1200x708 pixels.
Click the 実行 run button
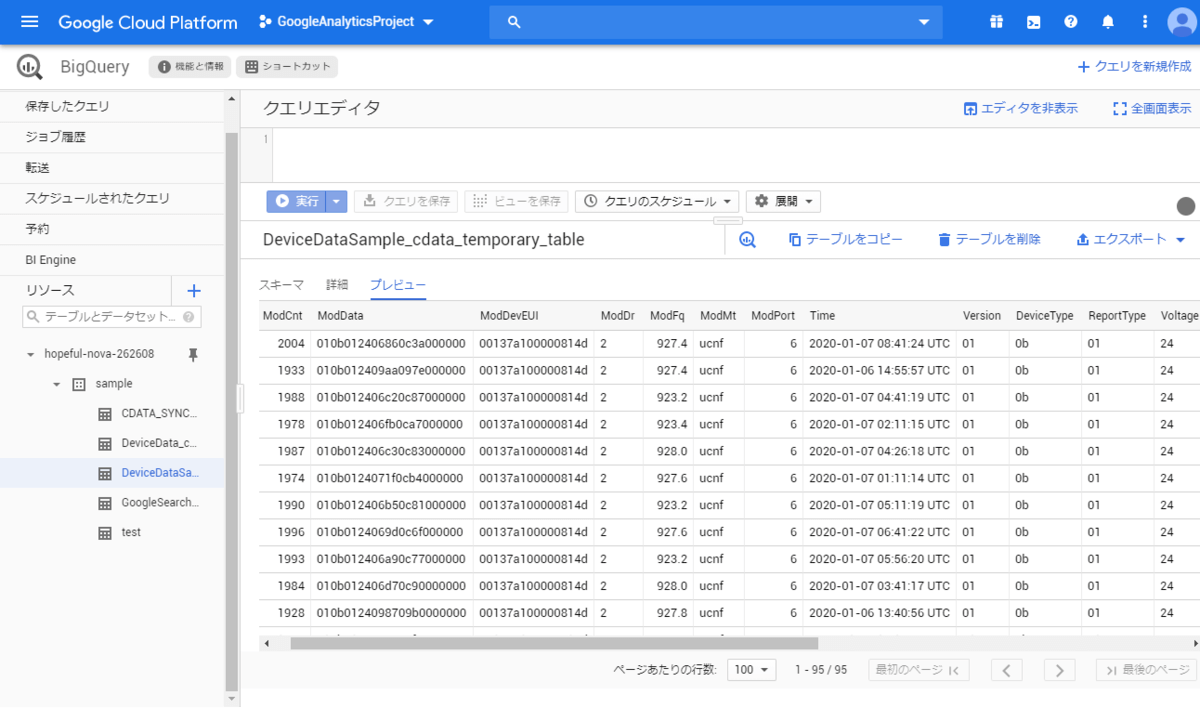pos(296,201)
